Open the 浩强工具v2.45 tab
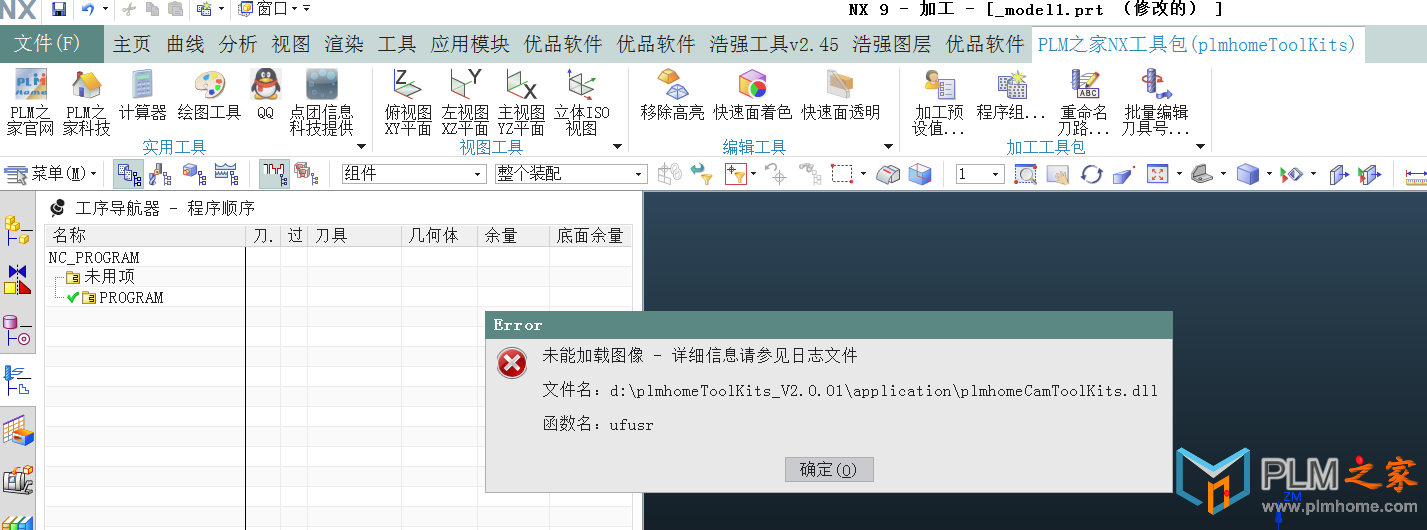1427x530 pixels. 774,44
